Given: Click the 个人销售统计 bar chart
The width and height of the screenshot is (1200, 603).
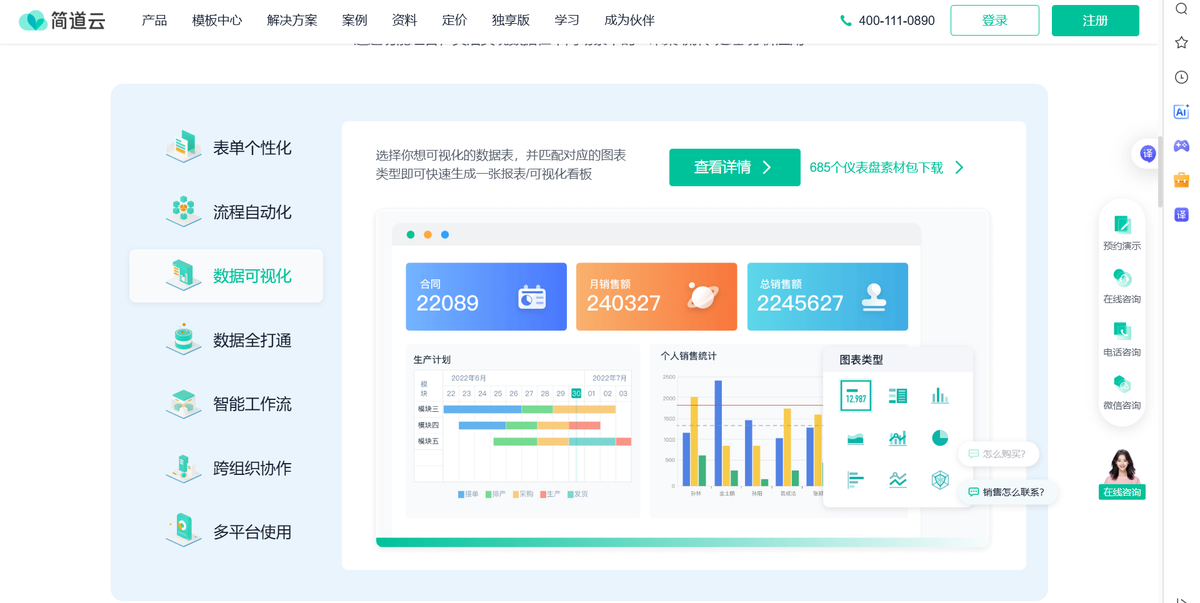Looking at the screenshot, I should pos(737,430).
